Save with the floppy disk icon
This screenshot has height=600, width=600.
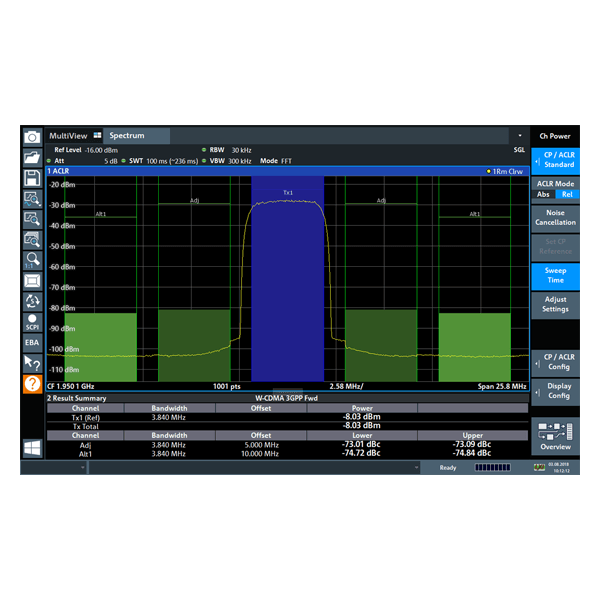tap(32, 178)
